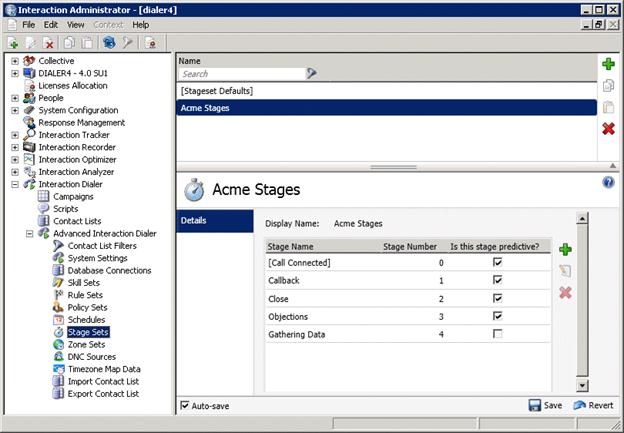Click the green plus icon beside the stage table

point(565,249)
